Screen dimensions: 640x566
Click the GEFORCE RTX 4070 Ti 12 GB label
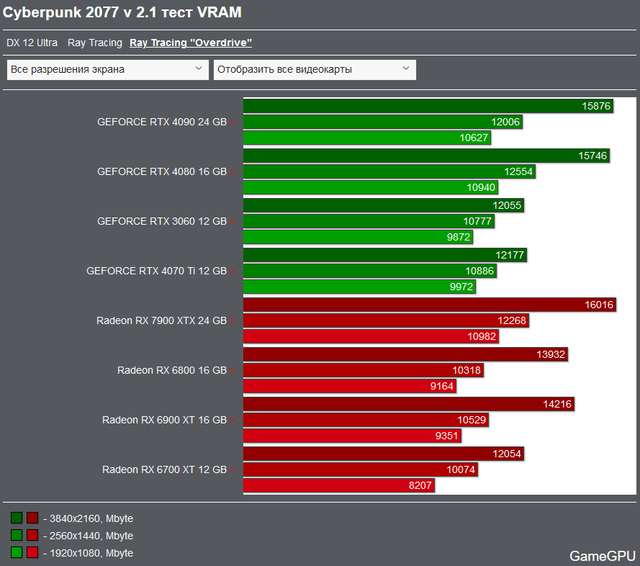click(x=156, y=271)
